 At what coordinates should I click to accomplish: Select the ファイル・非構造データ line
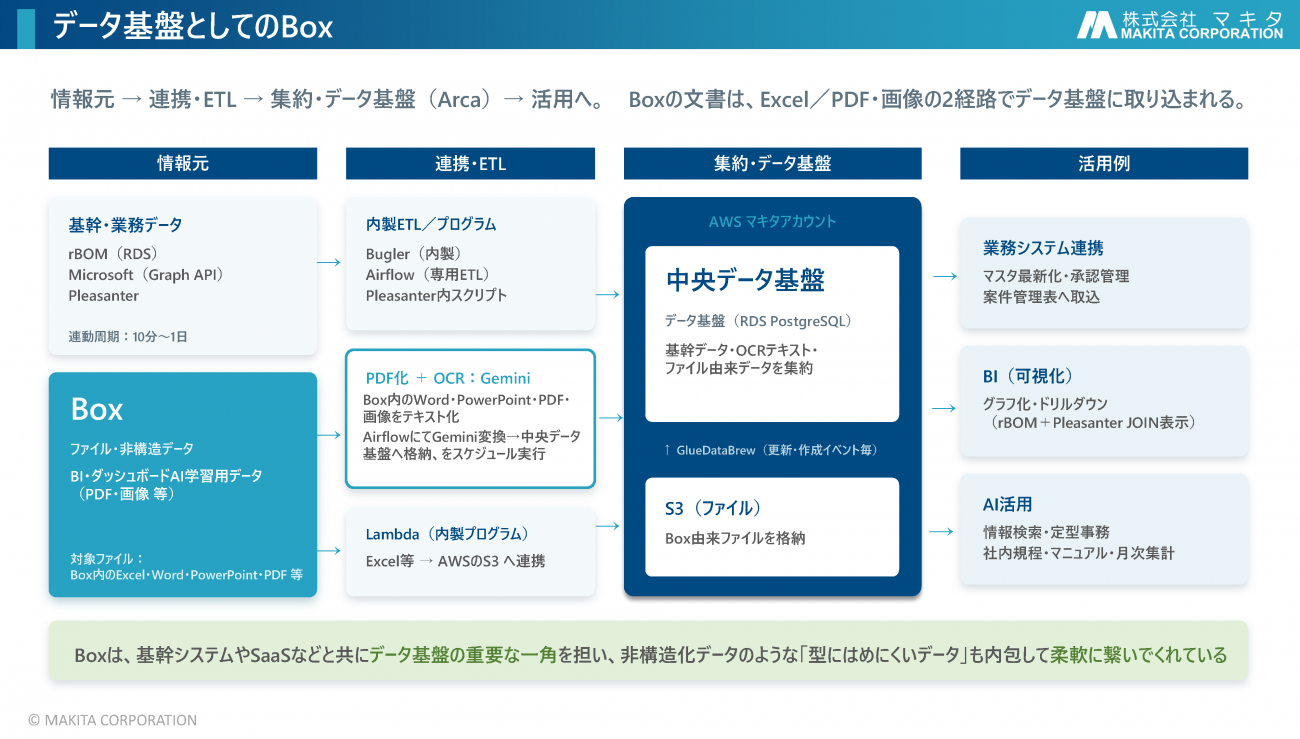tap(132, 449)
